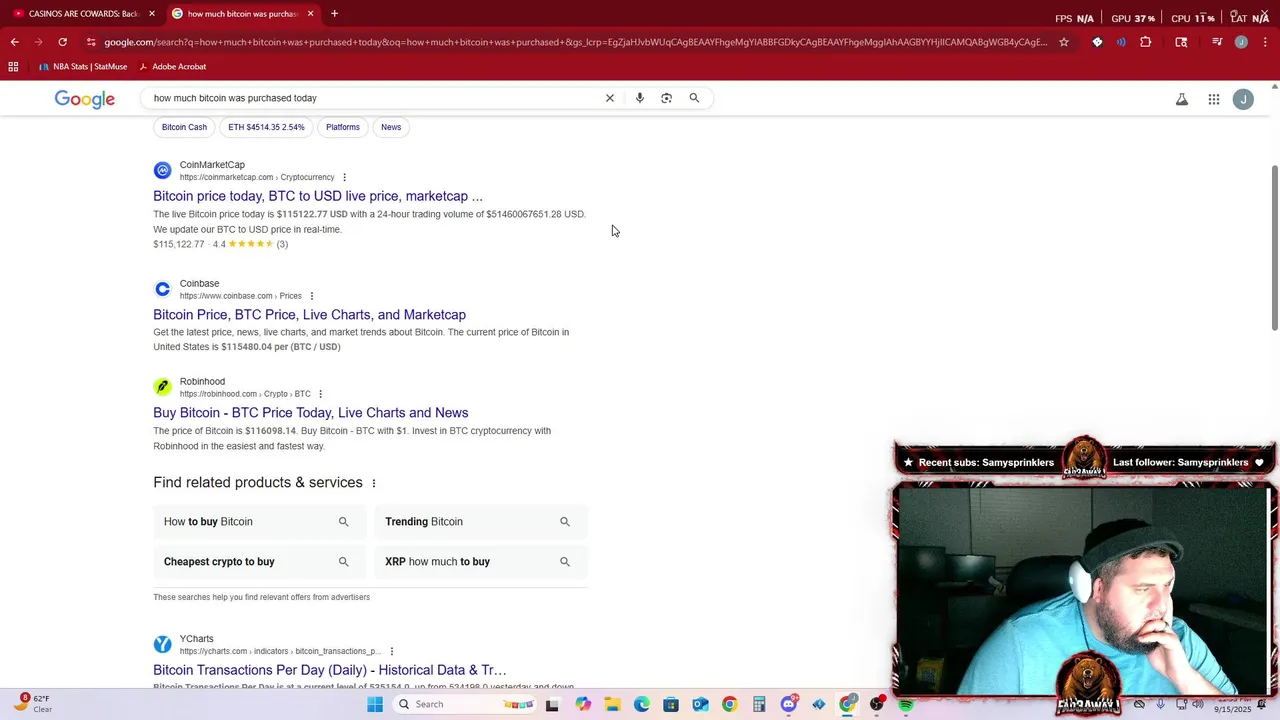Click the CoinMarketCap favicon
The width and height of the screenshot is (1280, 720).
[x=162, y=171]
